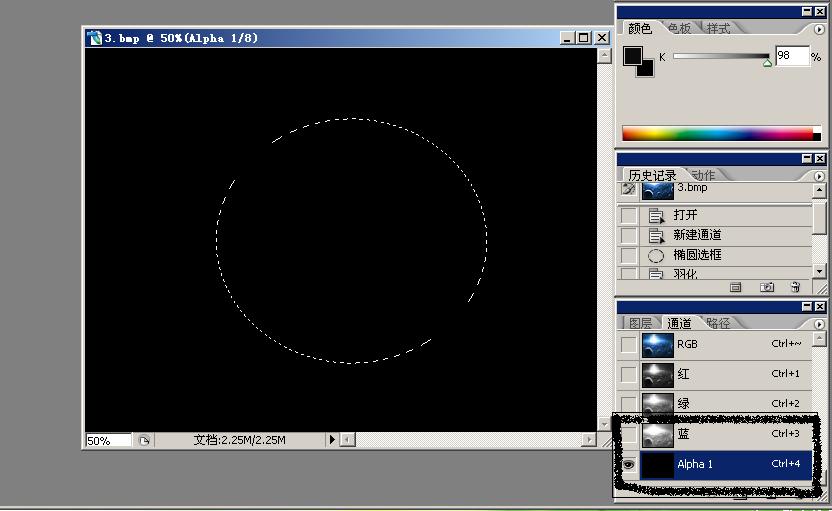Select the 红 channel thumbnail
This screenshot has width=832, height=511.
tap(657, 375)
